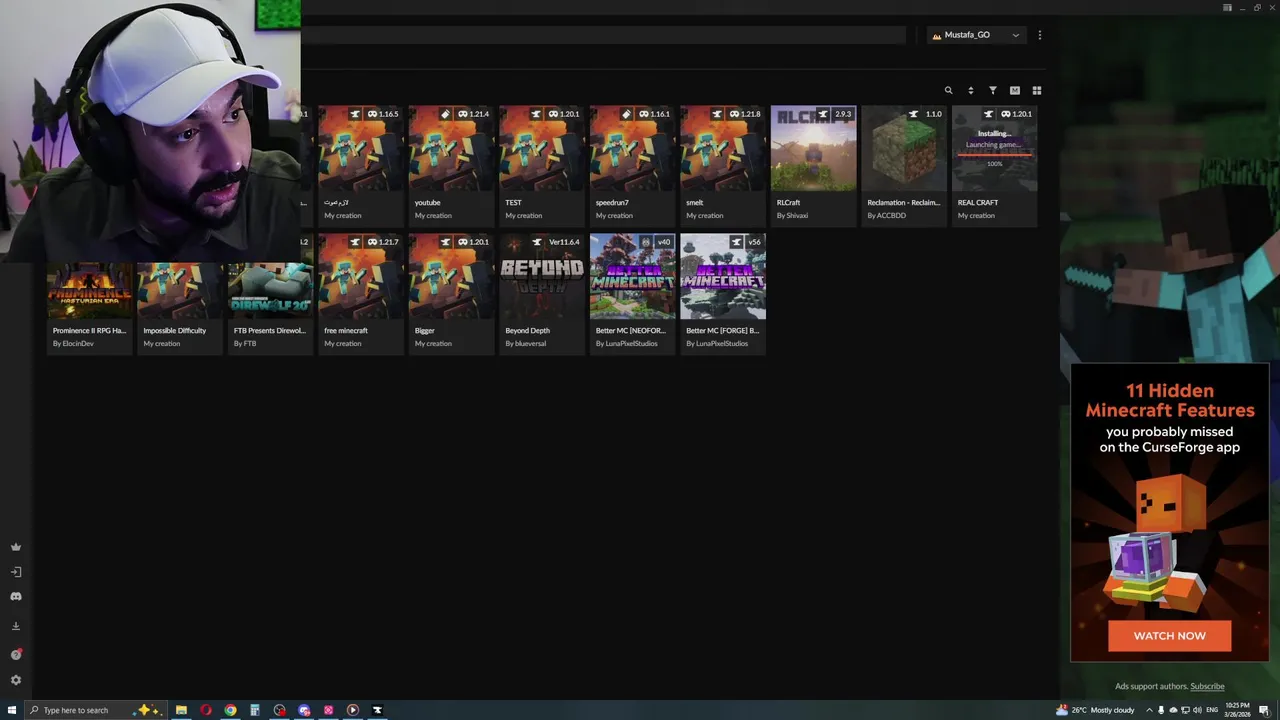Open the CurseForge anvil taskbar icon
The height and width of the screenshot is (720, 1280).
[377, 710]
